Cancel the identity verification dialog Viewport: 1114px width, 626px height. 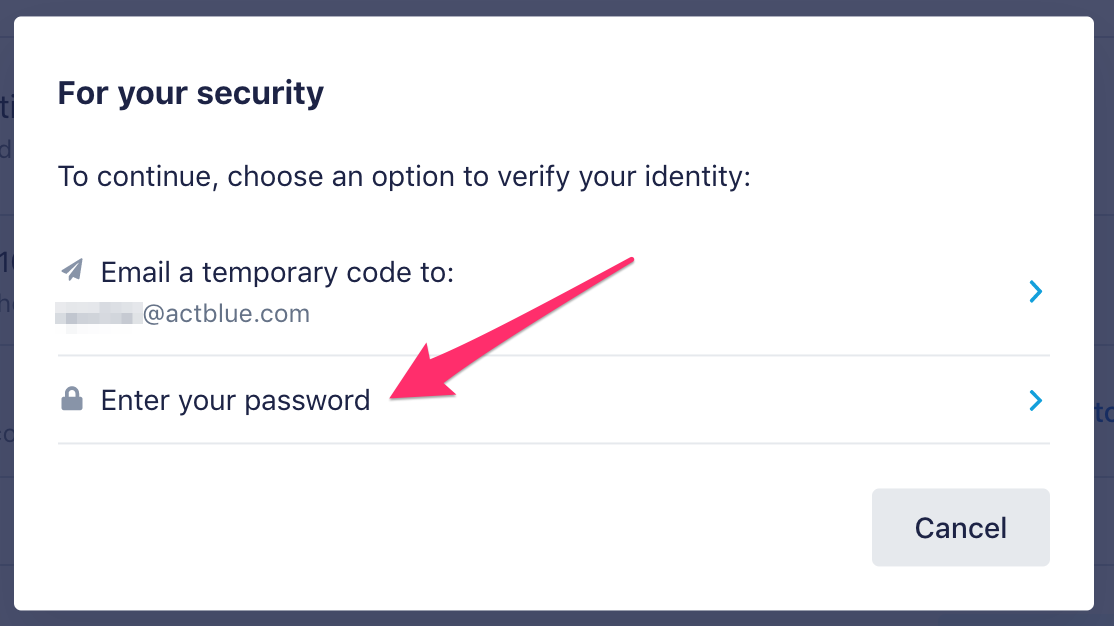click(961, 527)
